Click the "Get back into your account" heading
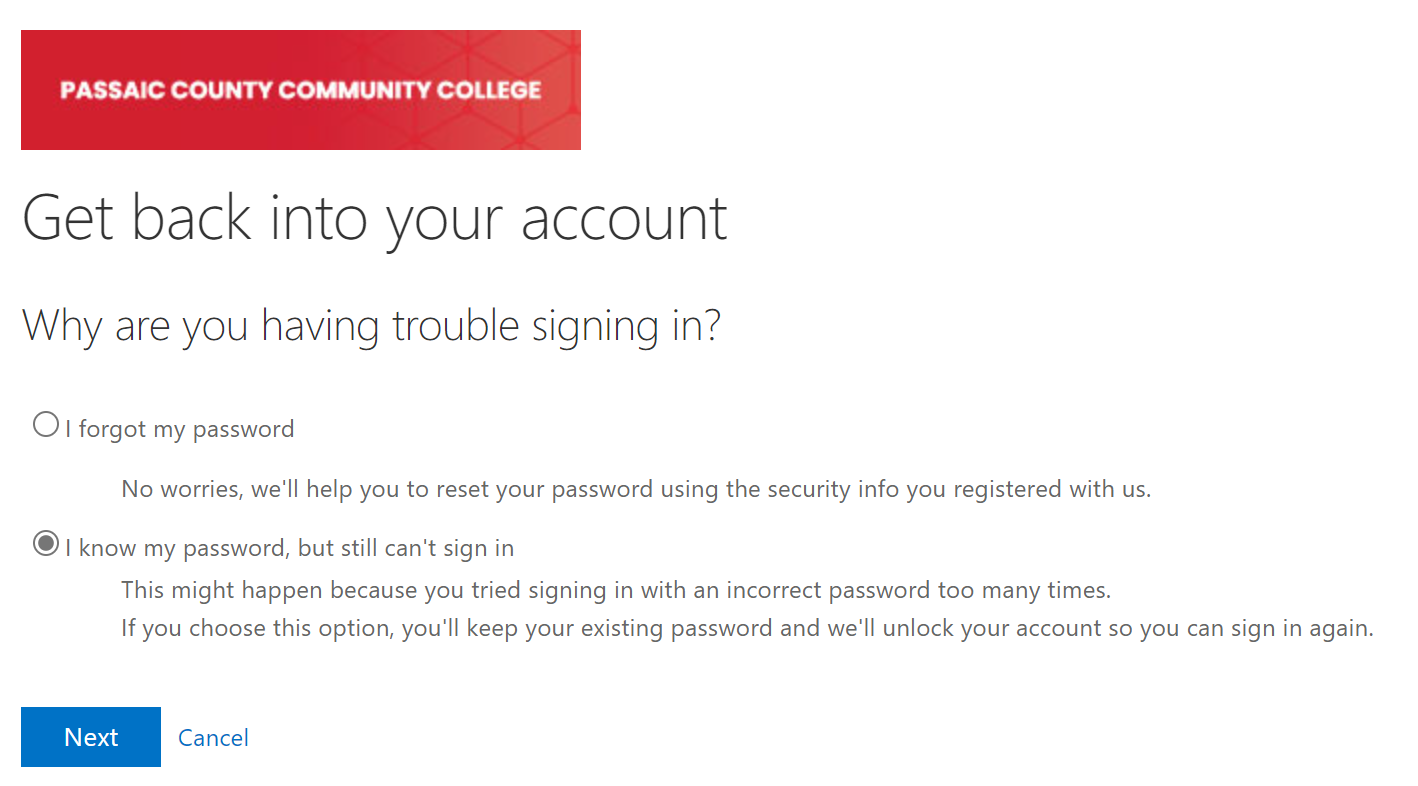Screen dimensions: 1418x786 click(375, 219)
